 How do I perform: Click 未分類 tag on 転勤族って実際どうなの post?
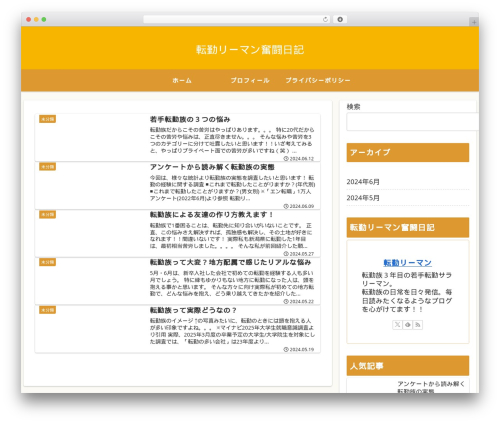(47, 310)
